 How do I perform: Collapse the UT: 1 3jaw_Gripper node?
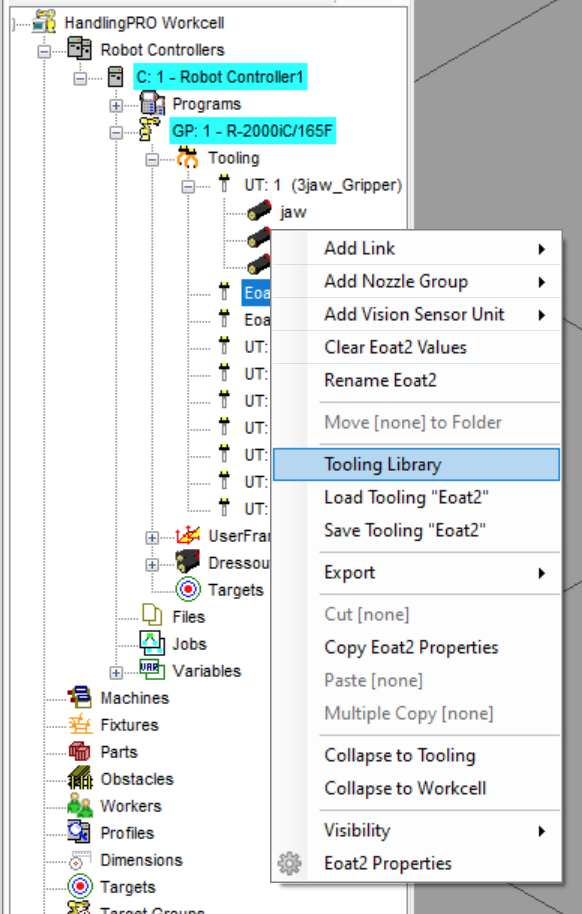[188, 187]
